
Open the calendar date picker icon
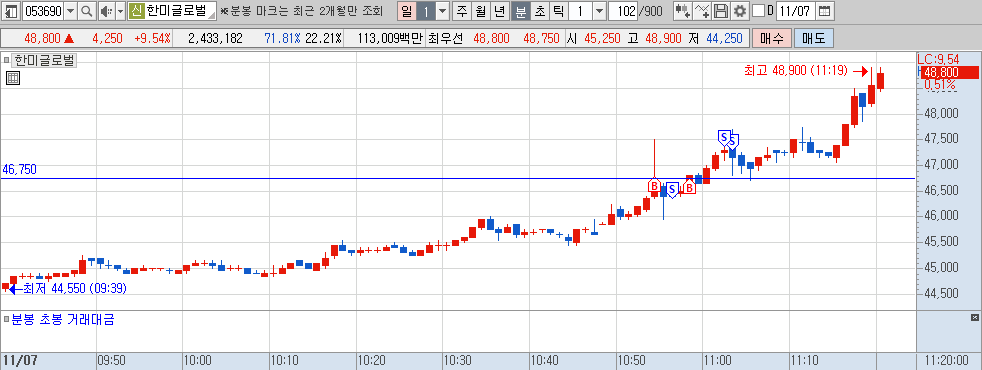point(825,11)
